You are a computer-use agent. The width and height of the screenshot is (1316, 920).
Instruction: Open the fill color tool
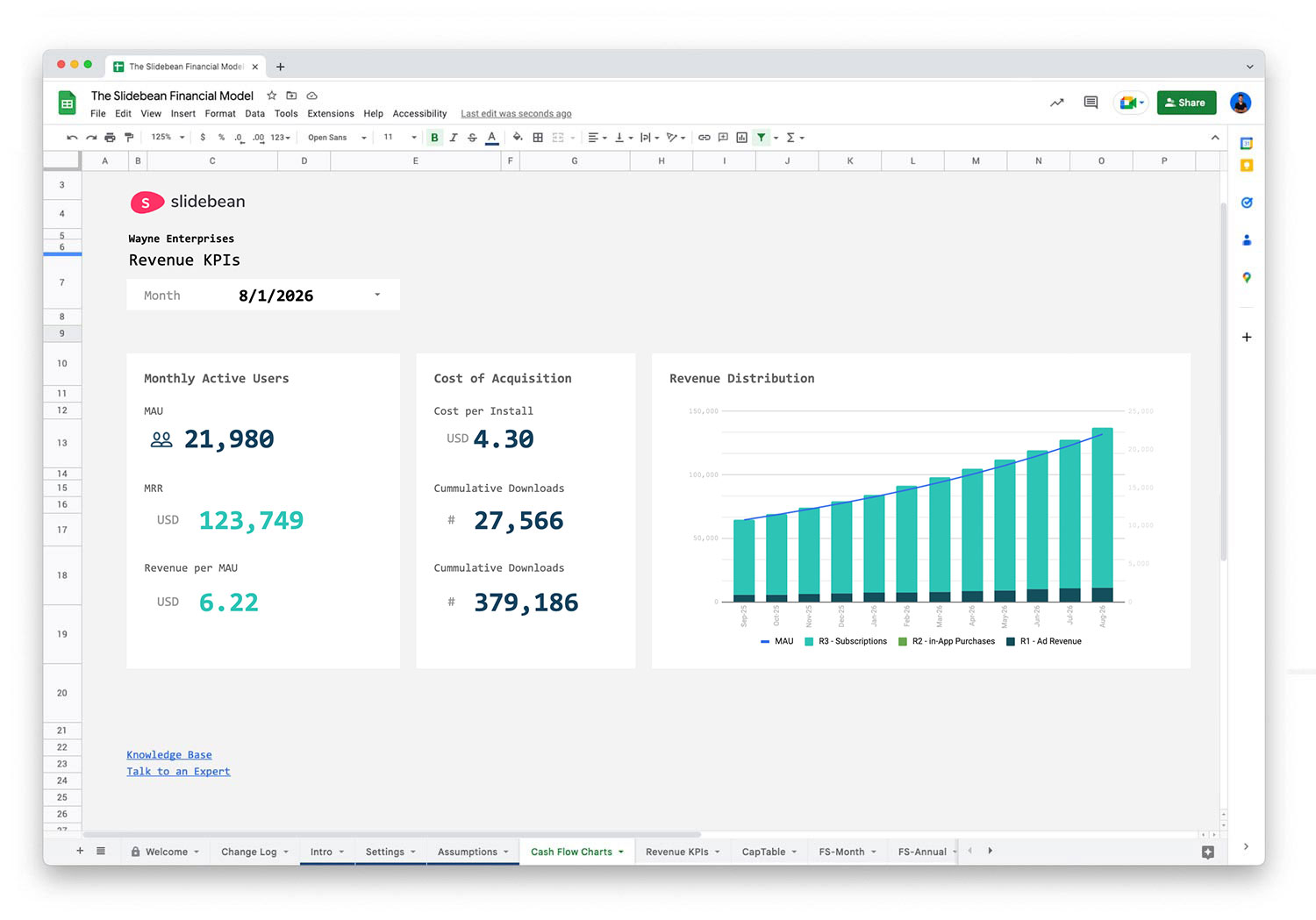(x=518, y=138)
